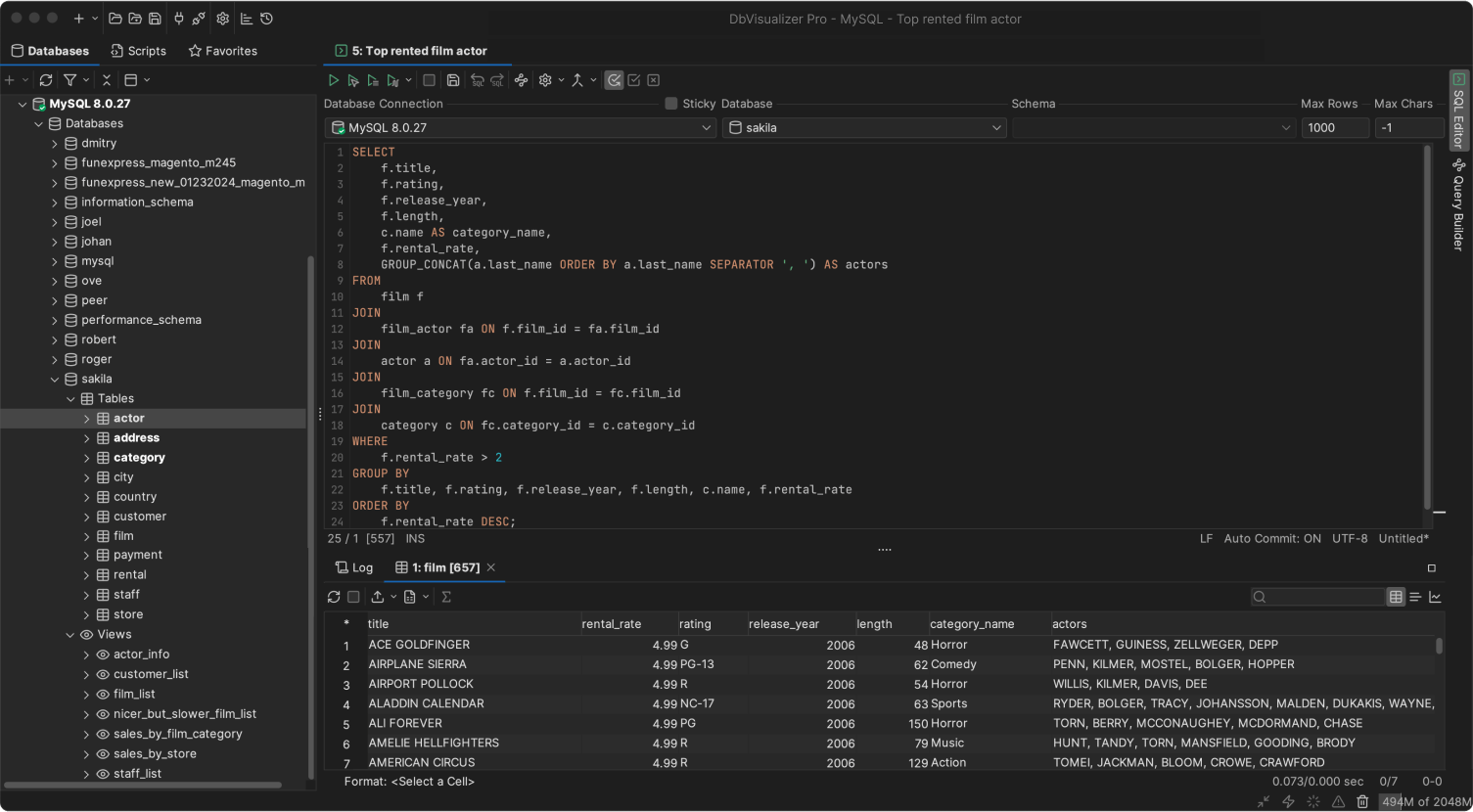Click the SQL formatter flow icon
The height and width of the screenshot is (812, 1473).
[521, 80]
